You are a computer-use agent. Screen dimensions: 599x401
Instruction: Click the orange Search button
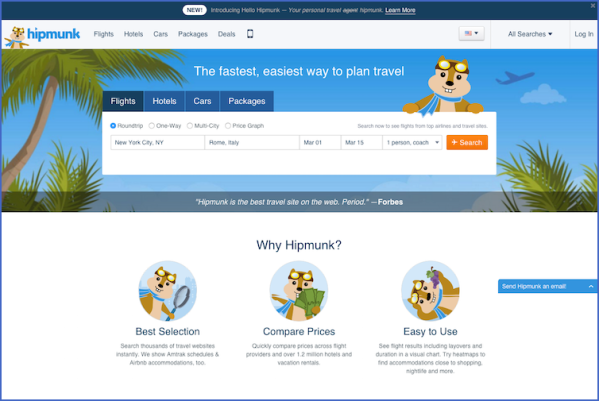coord(467,142)
